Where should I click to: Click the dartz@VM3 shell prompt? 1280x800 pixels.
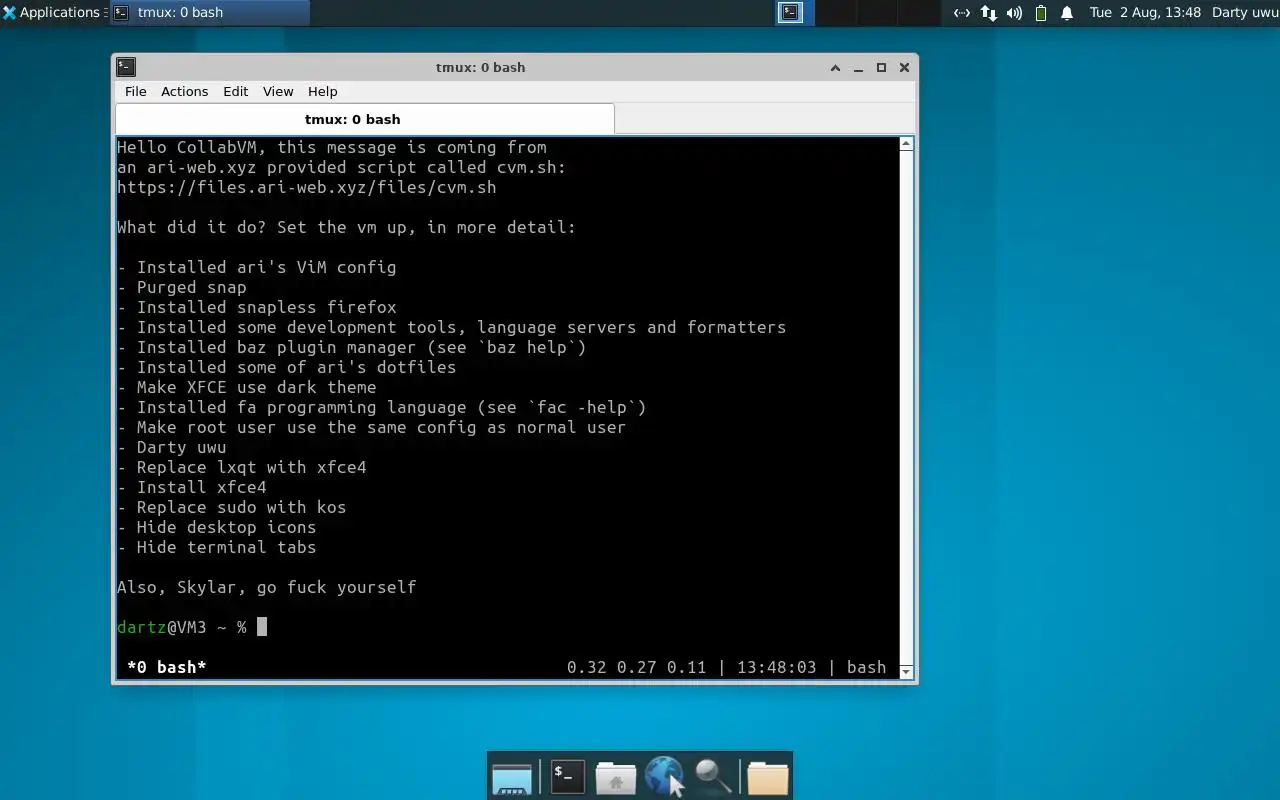[x=181, y=627]
